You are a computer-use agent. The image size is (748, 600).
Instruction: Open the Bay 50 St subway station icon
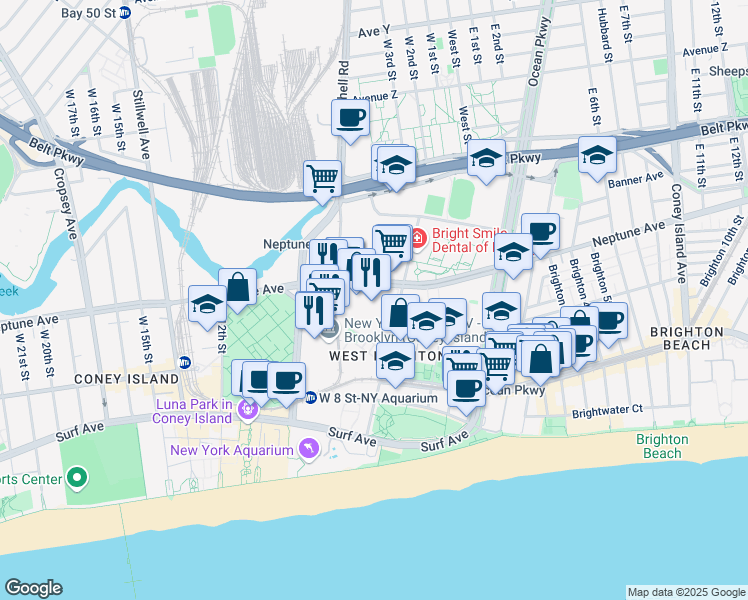tap(125, 13)
